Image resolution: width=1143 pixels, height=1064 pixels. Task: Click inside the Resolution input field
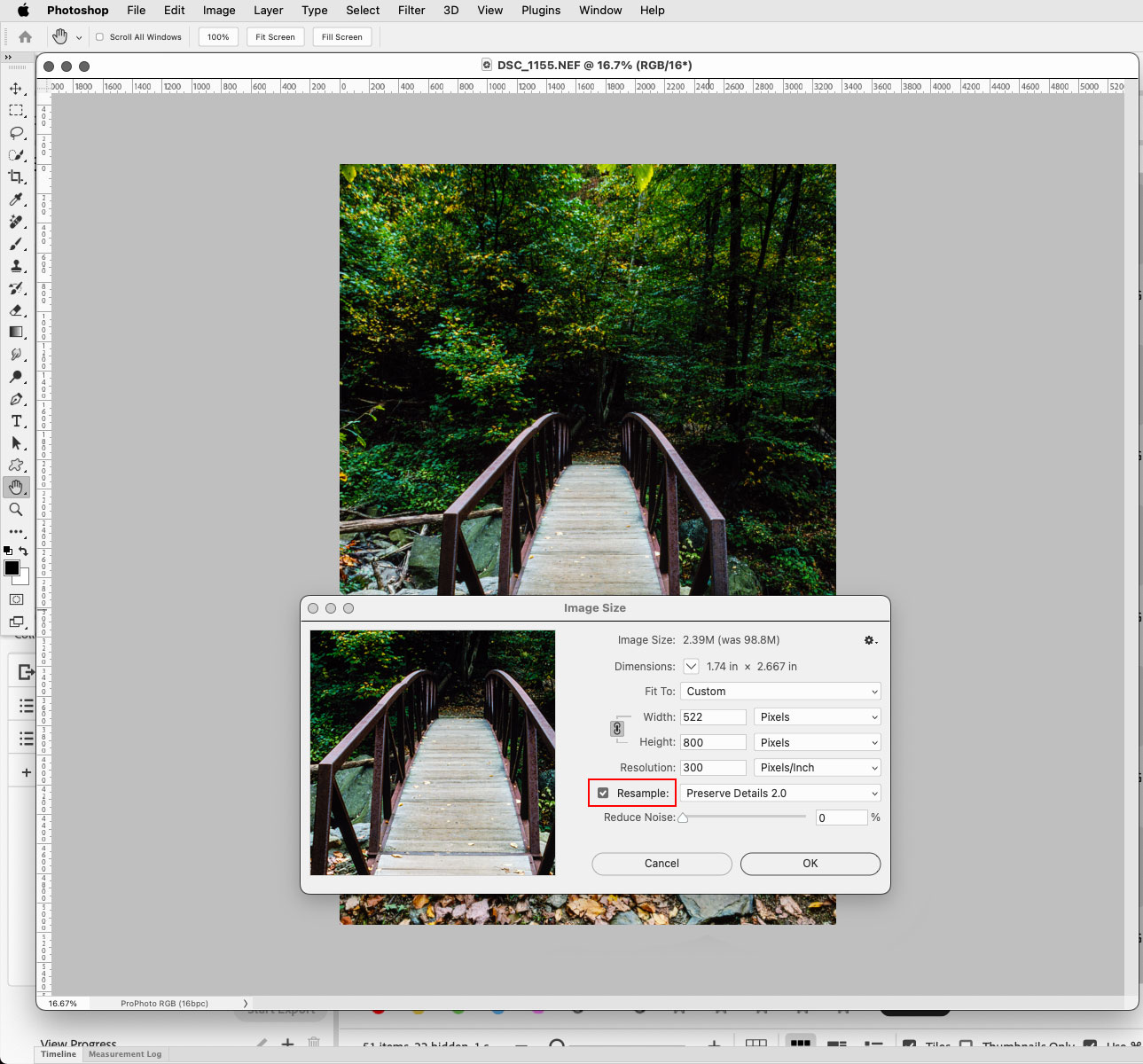(712, 767)
